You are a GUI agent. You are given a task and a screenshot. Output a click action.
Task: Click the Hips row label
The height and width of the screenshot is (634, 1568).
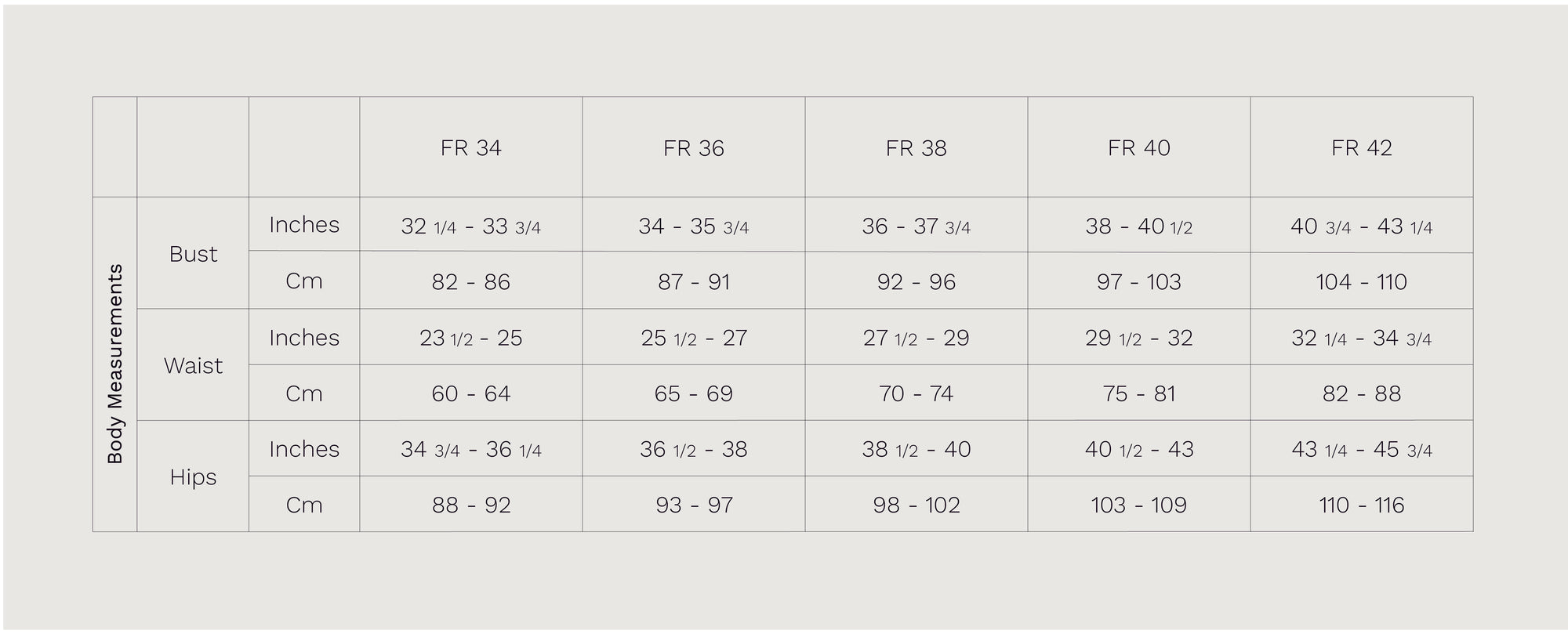point(193,476)
